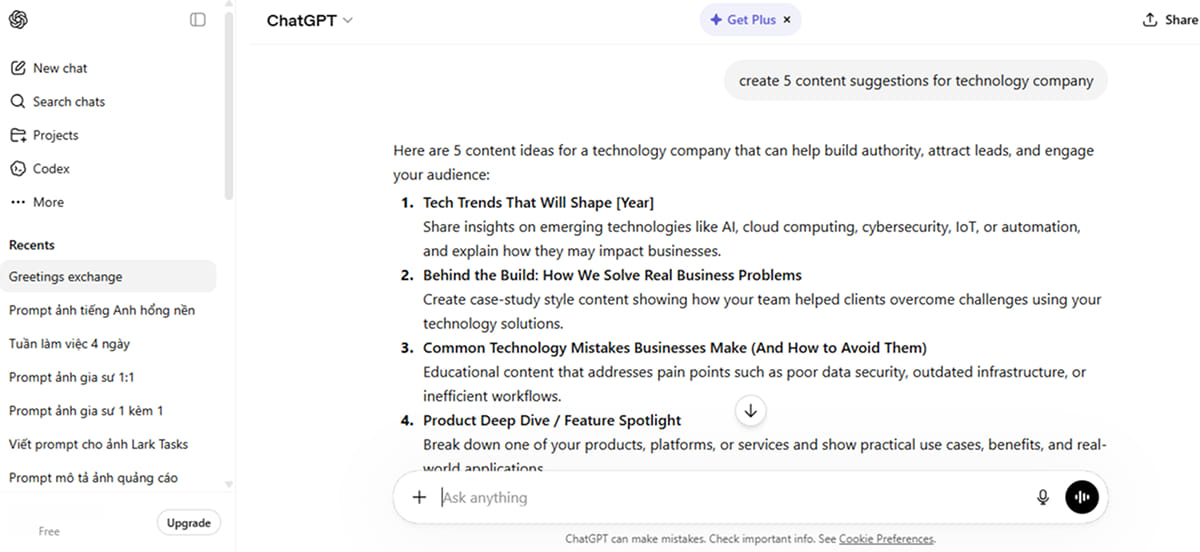Click the Share button
Image resolution: width=1200 pixels, height=552 pixels.
[1170, 20]
